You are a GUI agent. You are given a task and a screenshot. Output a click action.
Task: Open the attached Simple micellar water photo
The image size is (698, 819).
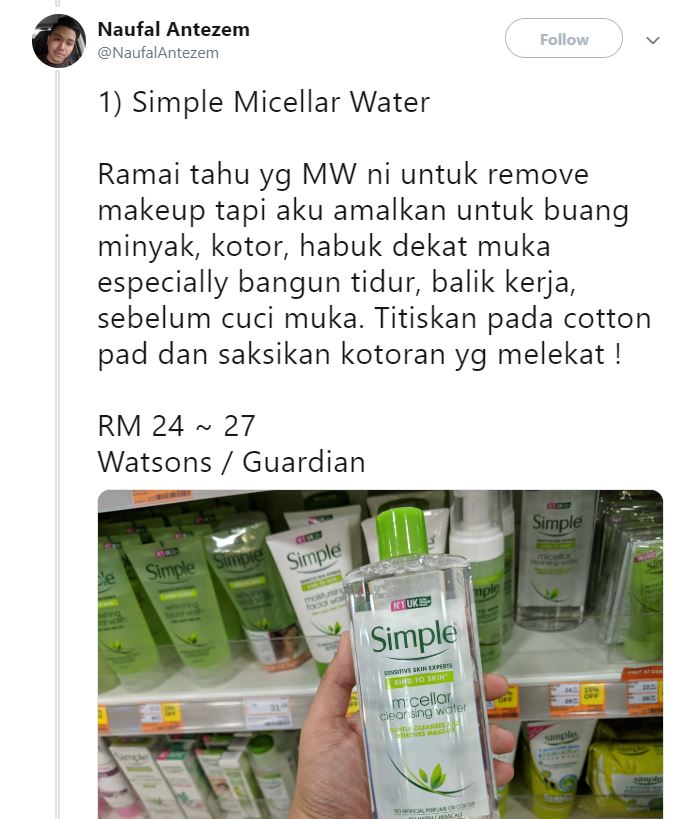pyautogui.click(x=380, y=654)
